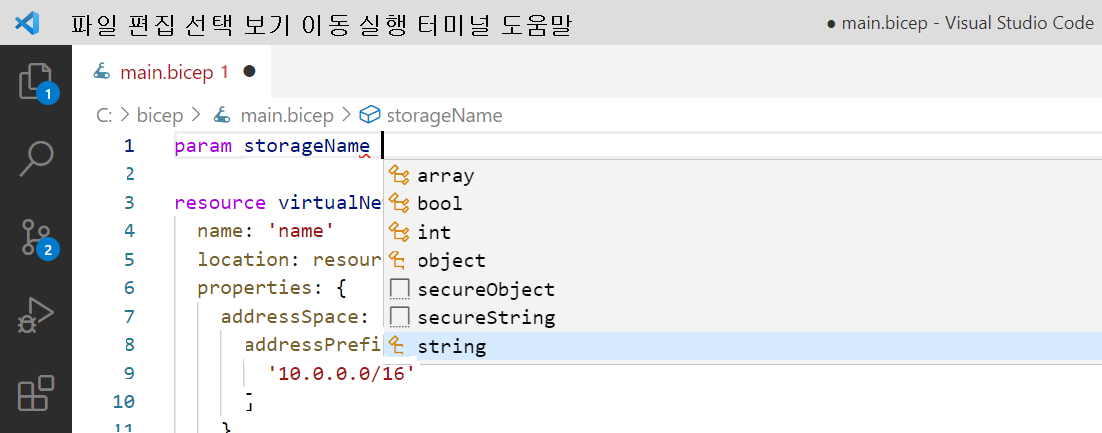The height and width of the screenshot is (433, 1102).
Task: Choose int from the suggestion list
Action: click(x=743, y=232)
